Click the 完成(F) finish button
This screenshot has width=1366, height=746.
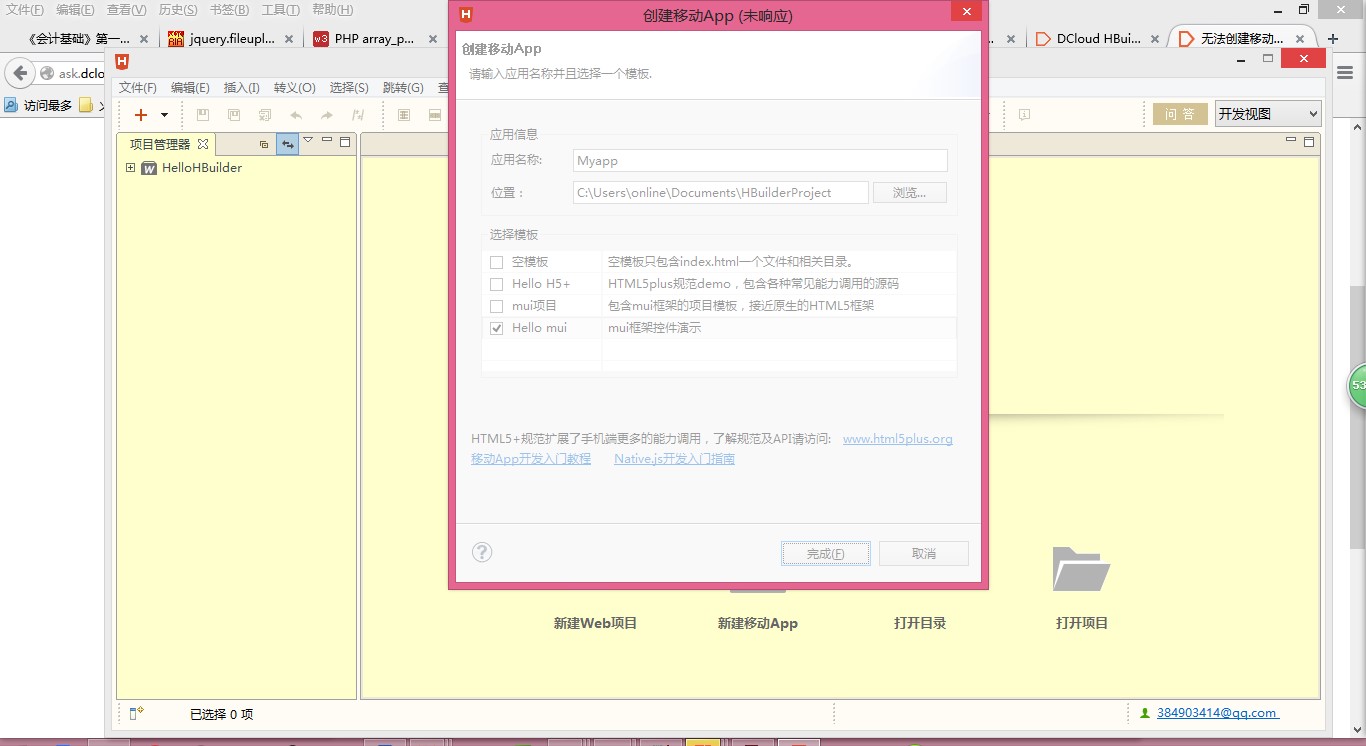(826, 553)
